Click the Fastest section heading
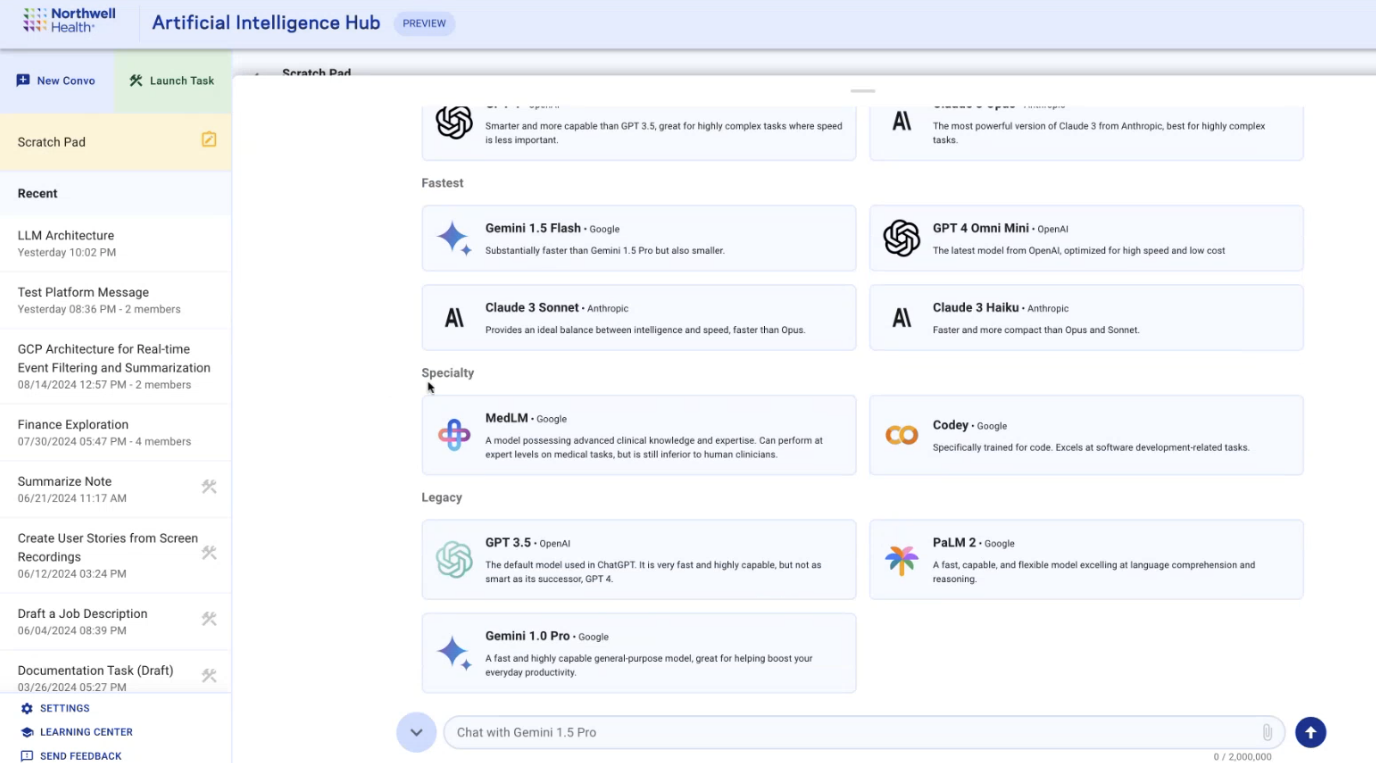 point(443,183)
